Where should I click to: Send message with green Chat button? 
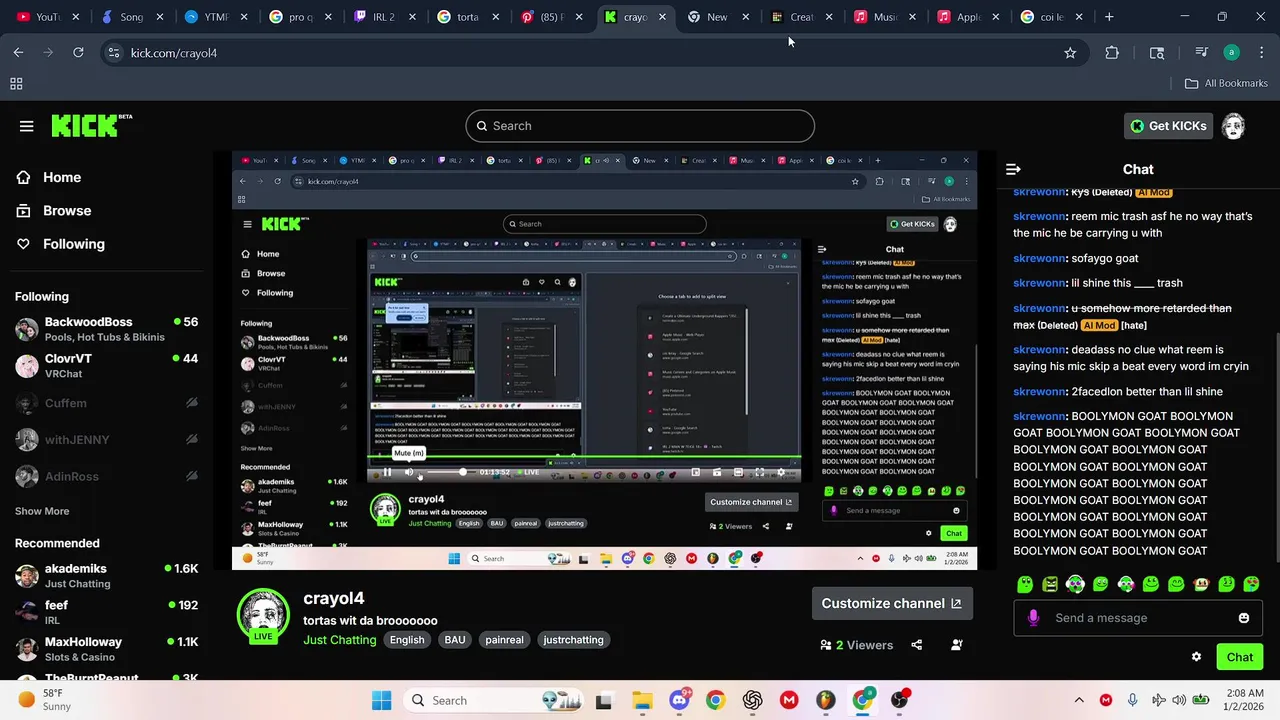pos(1240,657)
